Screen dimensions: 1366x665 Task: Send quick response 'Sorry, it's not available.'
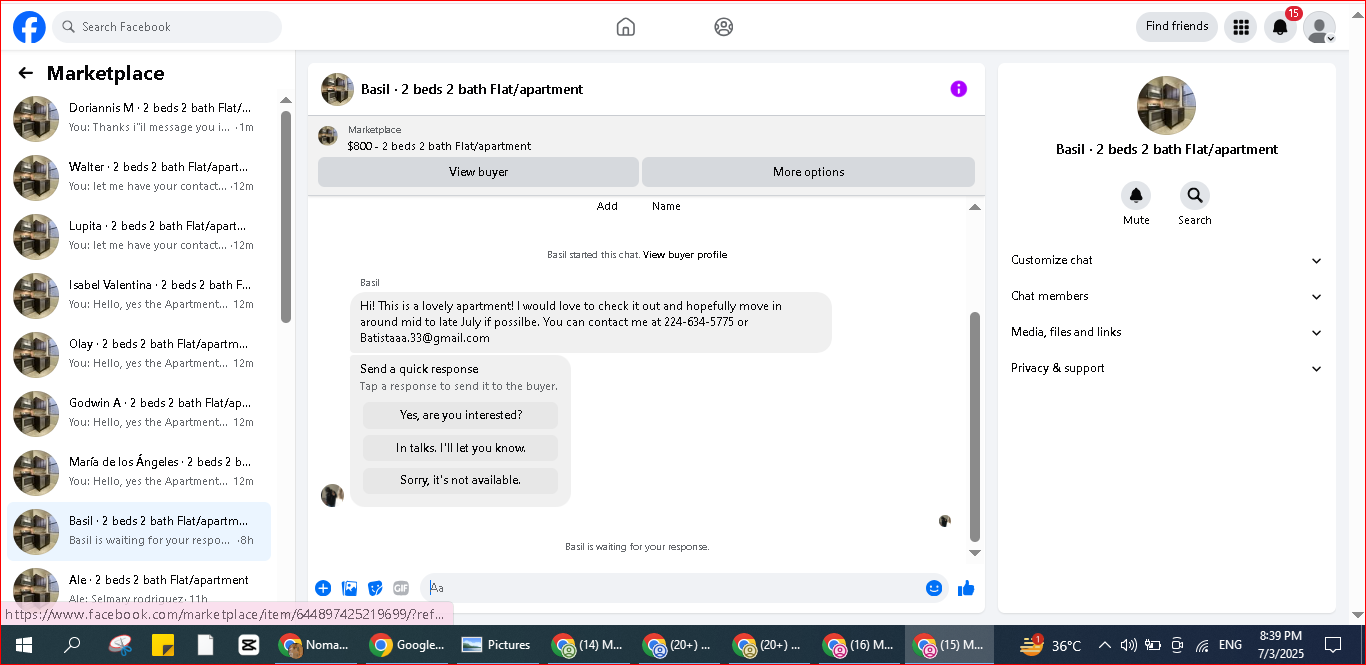(460, 480)
